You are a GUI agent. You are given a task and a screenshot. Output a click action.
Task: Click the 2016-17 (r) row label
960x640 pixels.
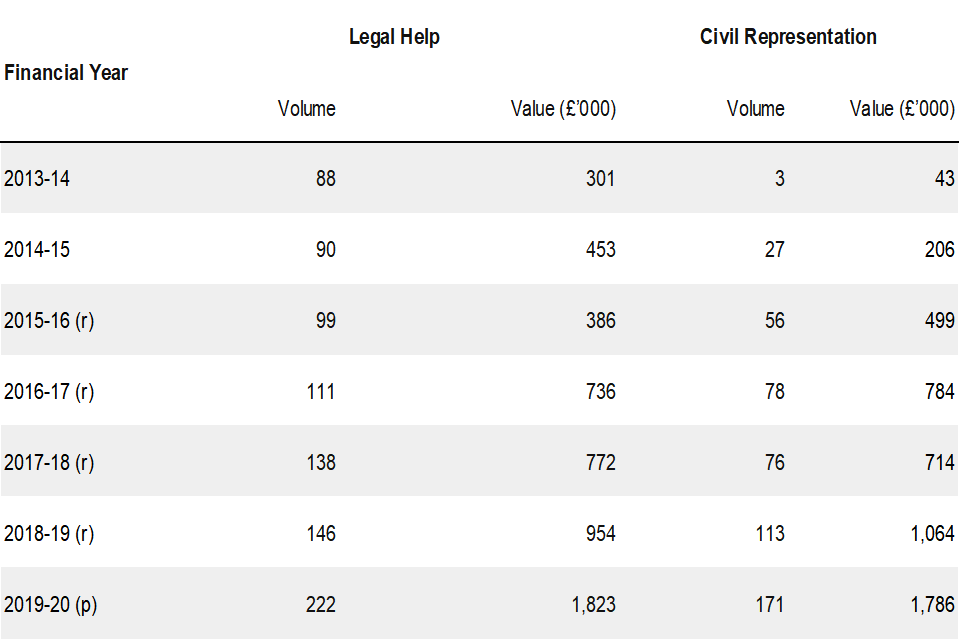pos(49,392)
